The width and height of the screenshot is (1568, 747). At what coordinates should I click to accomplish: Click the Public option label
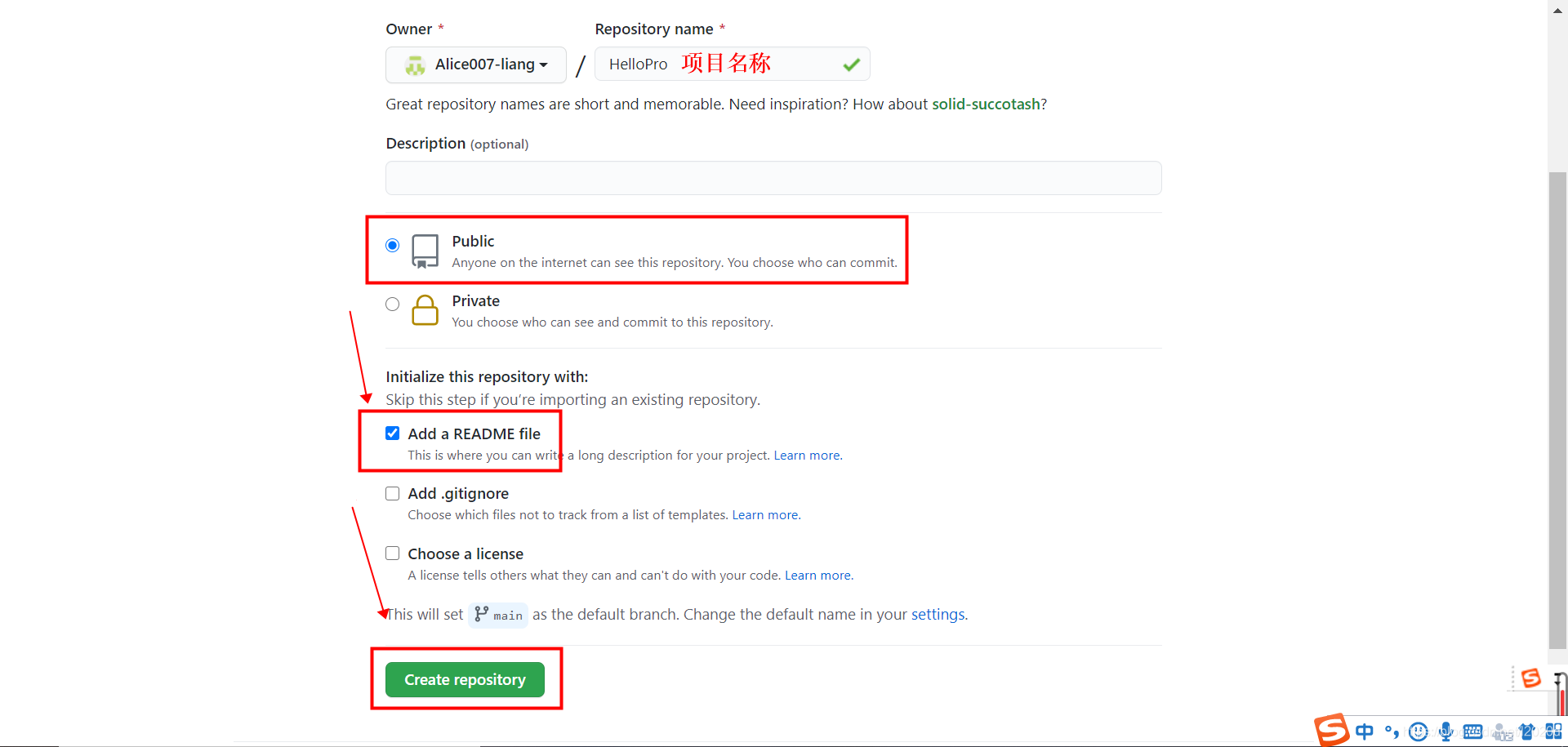pos(473,241)
